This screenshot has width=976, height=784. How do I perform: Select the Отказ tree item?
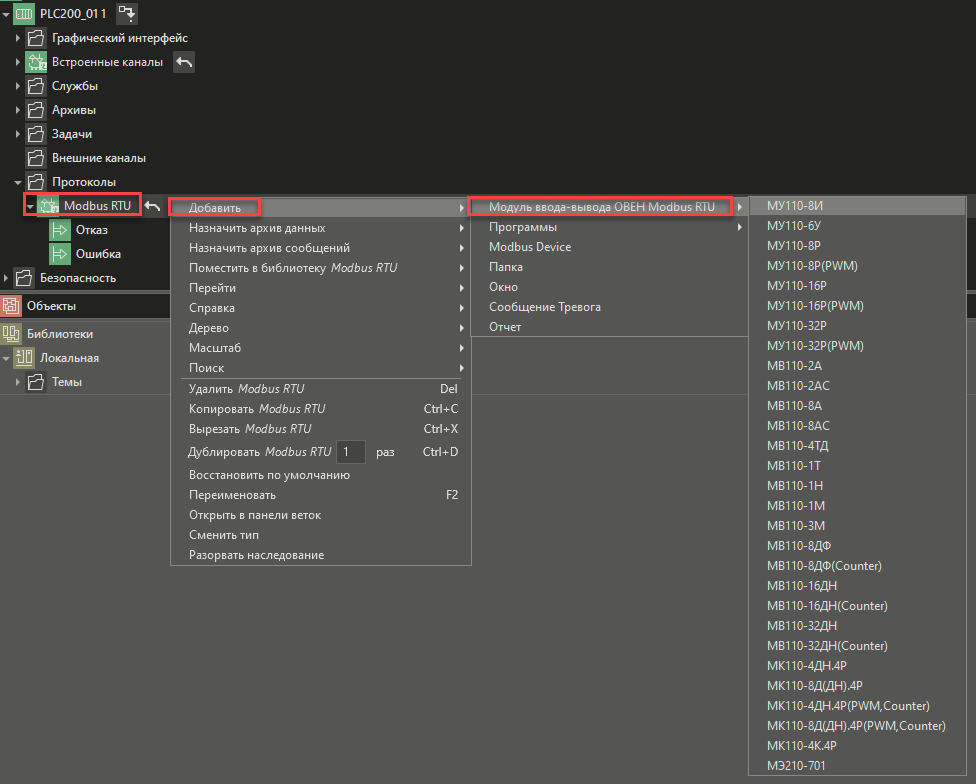tap(92, 230)
